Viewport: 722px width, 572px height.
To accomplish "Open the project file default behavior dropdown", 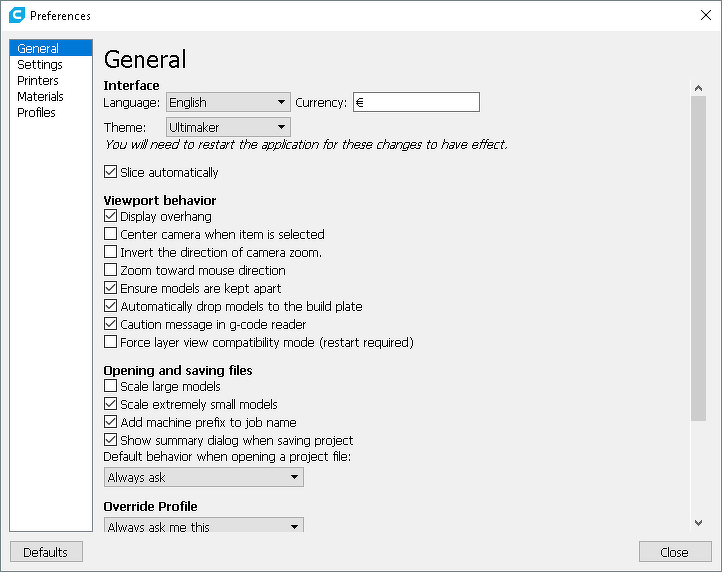I will (x=203, y=478).
